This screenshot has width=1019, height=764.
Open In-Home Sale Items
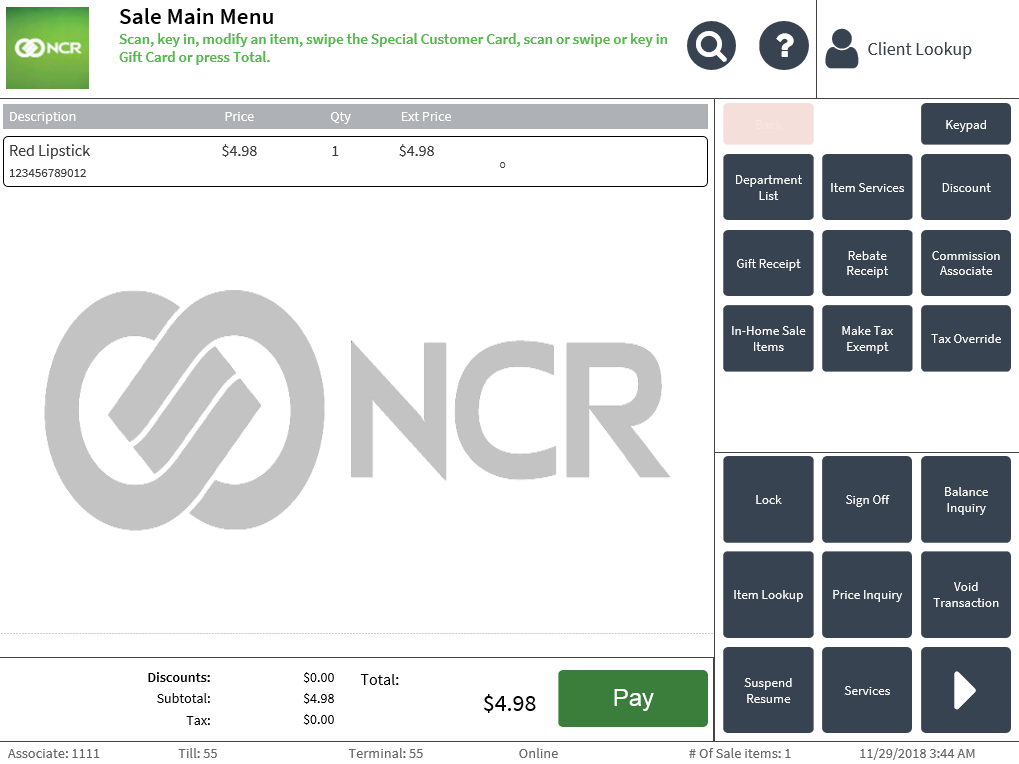[767, 338]
